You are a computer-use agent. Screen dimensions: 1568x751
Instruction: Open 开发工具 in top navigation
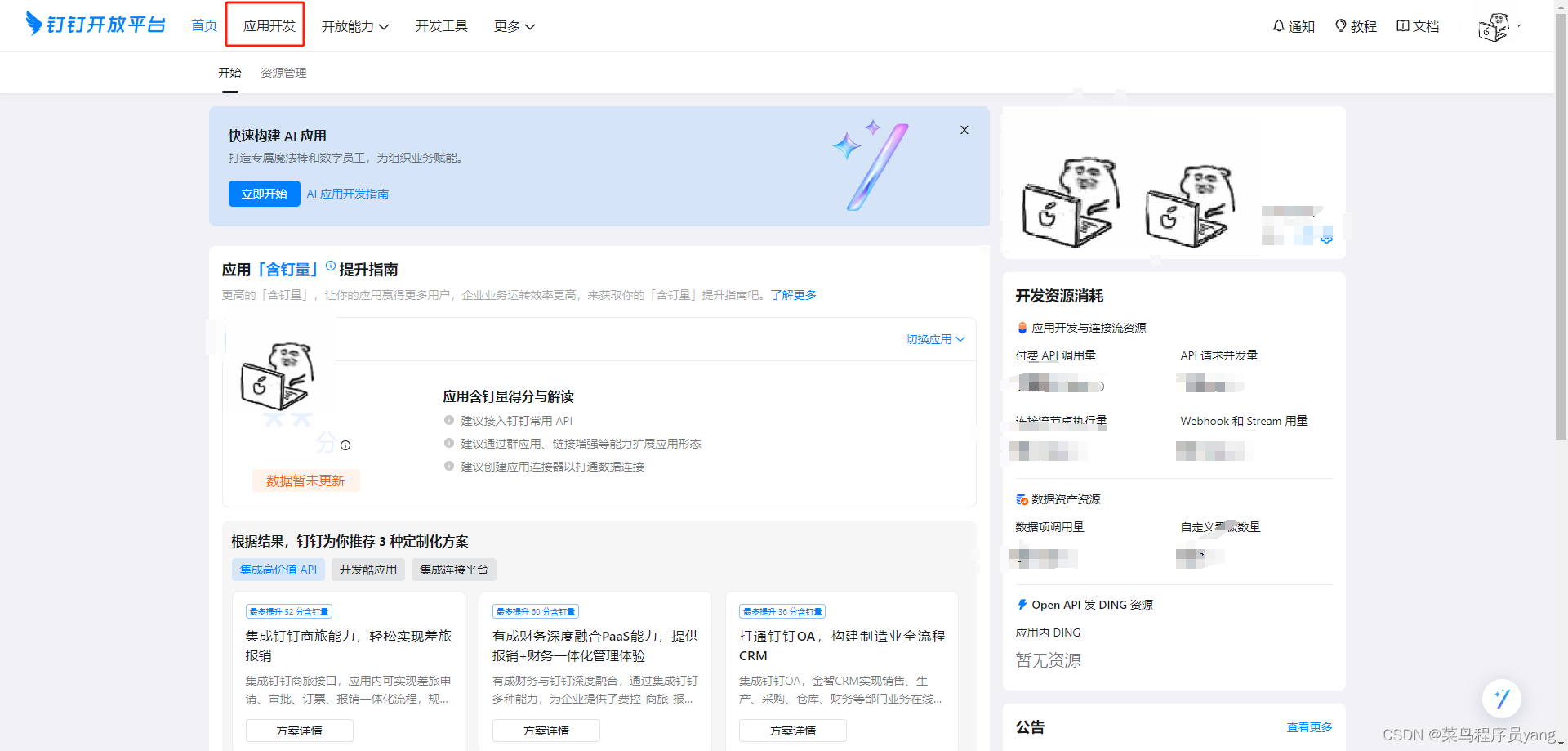441,26
